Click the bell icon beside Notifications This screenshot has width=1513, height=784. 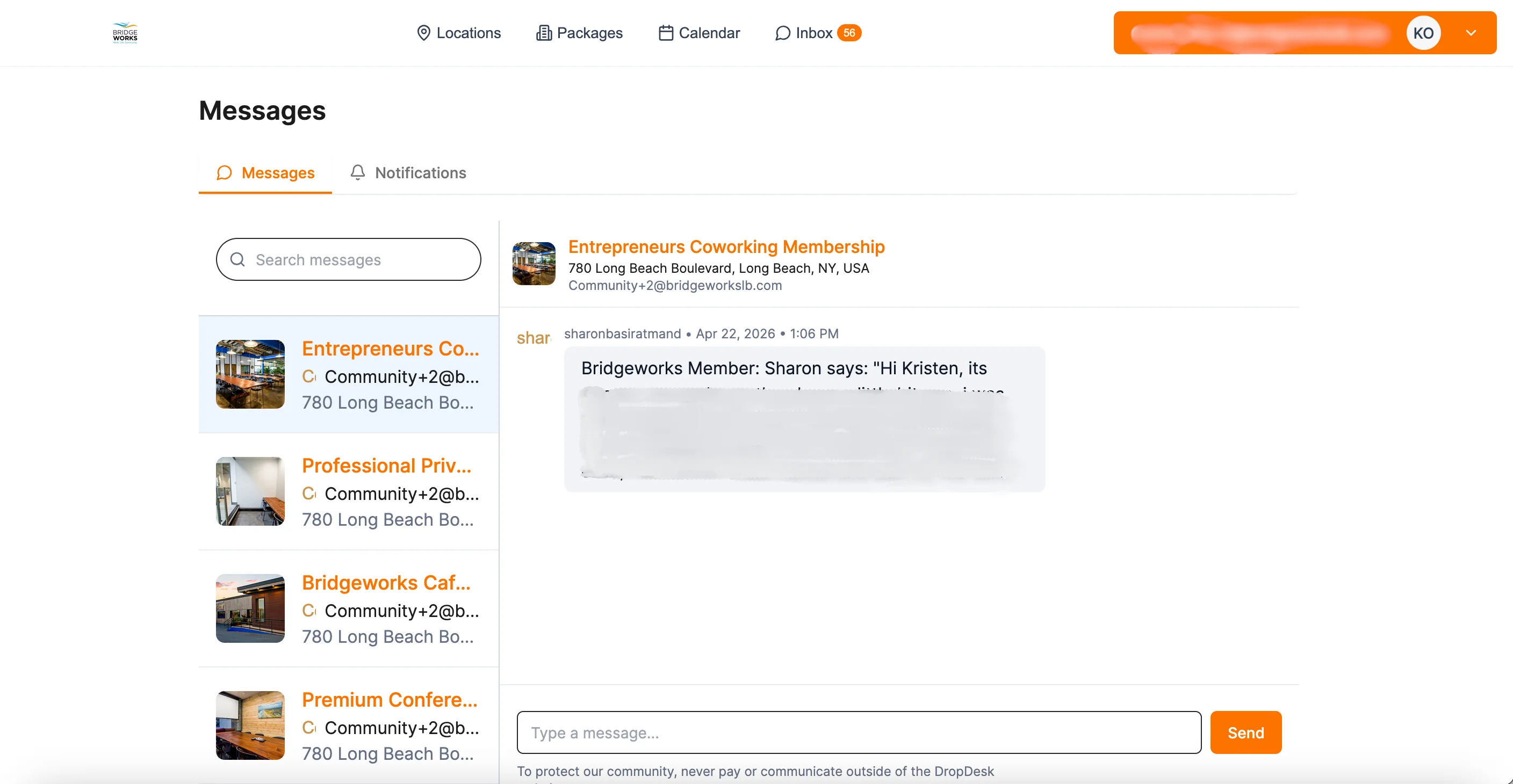tap(358, 172)
